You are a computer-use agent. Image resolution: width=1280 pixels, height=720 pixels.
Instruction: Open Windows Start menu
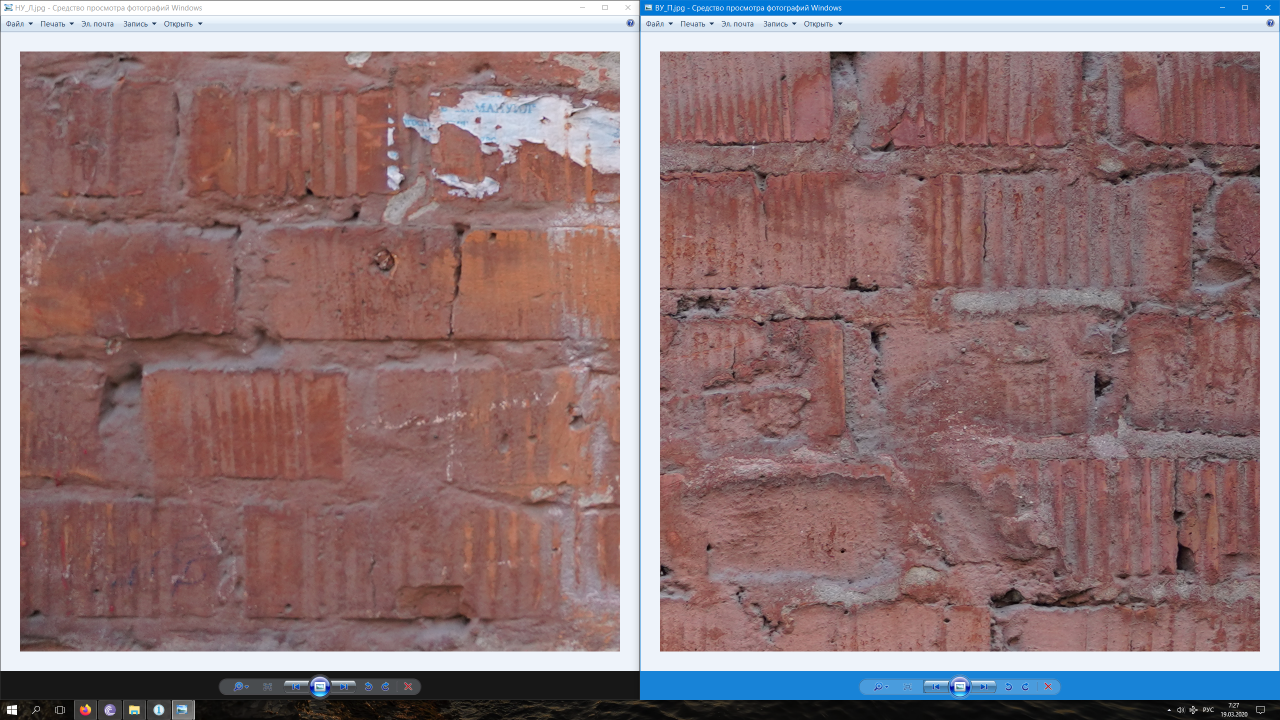[12, 710]
